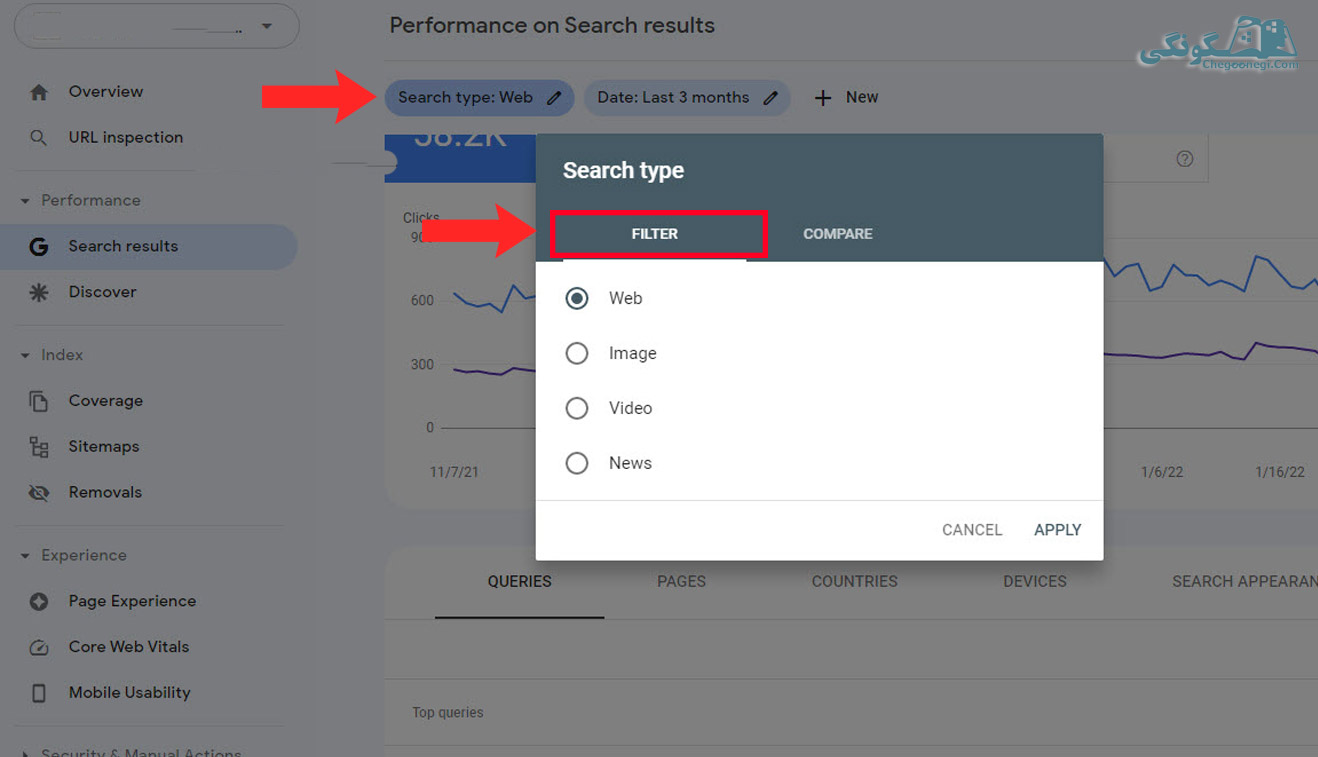
Task: Click the CANCEL button
Action: pyautogui.click(x=972, y=530)
